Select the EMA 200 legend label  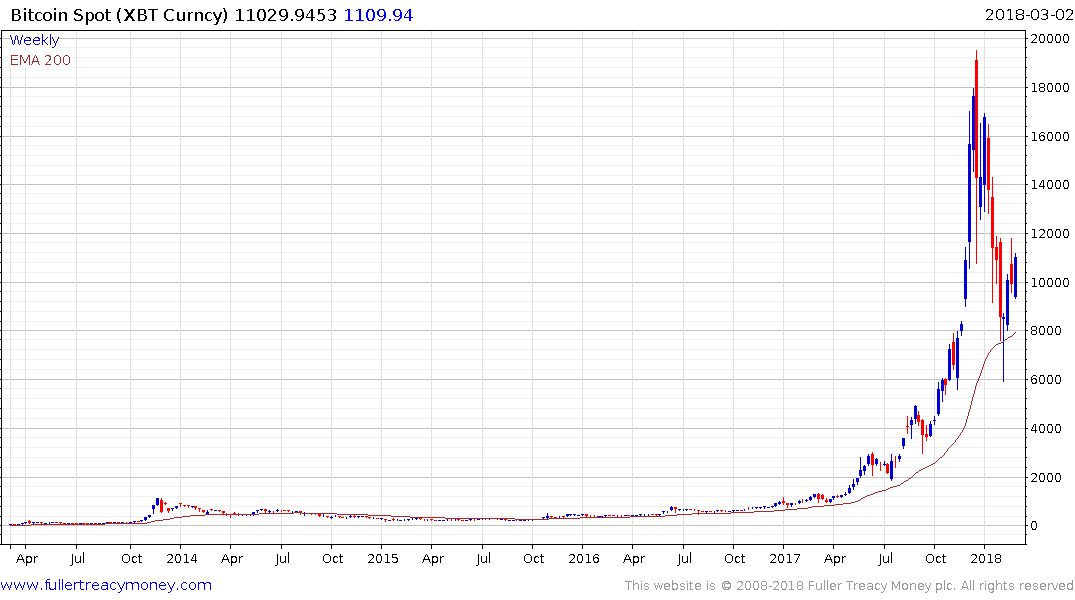[40, 60]
